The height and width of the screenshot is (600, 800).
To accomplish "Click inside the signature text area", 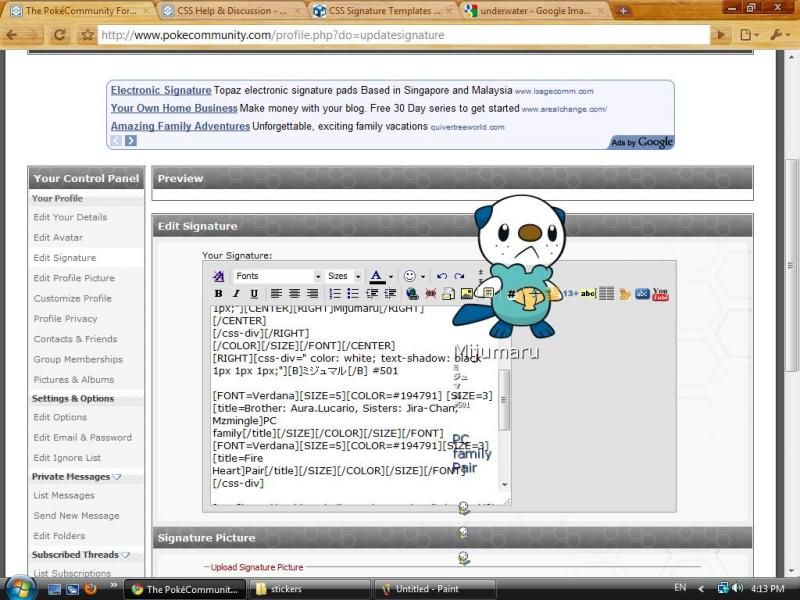I will point(355,406).
